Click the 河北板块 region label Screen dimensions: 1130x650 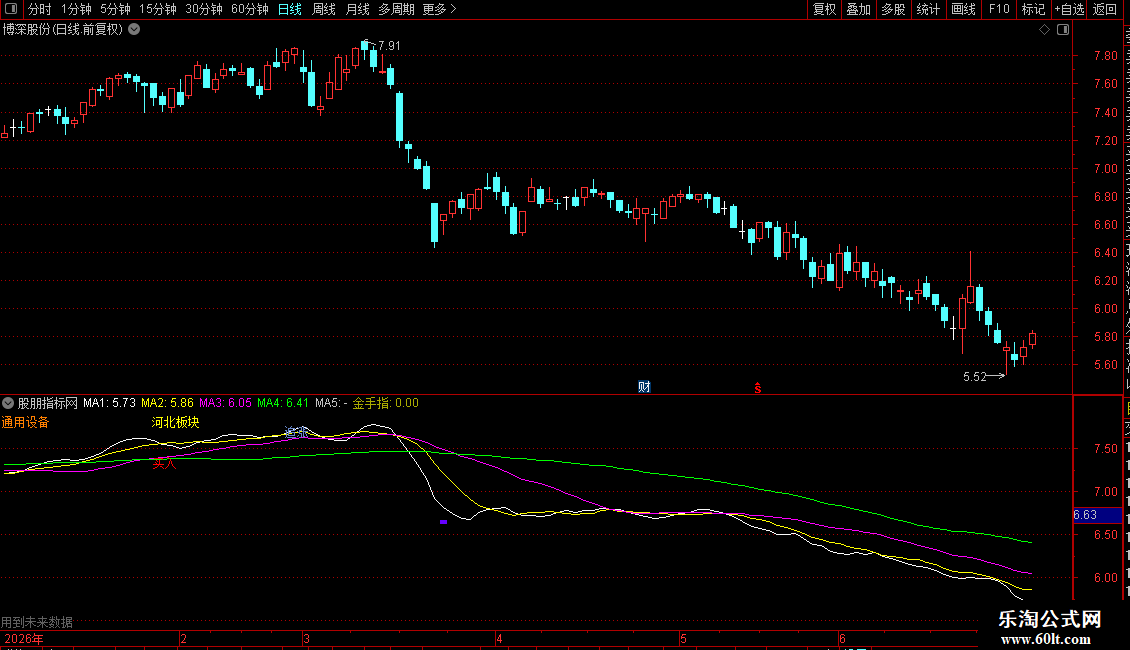(x=175, y=422)
